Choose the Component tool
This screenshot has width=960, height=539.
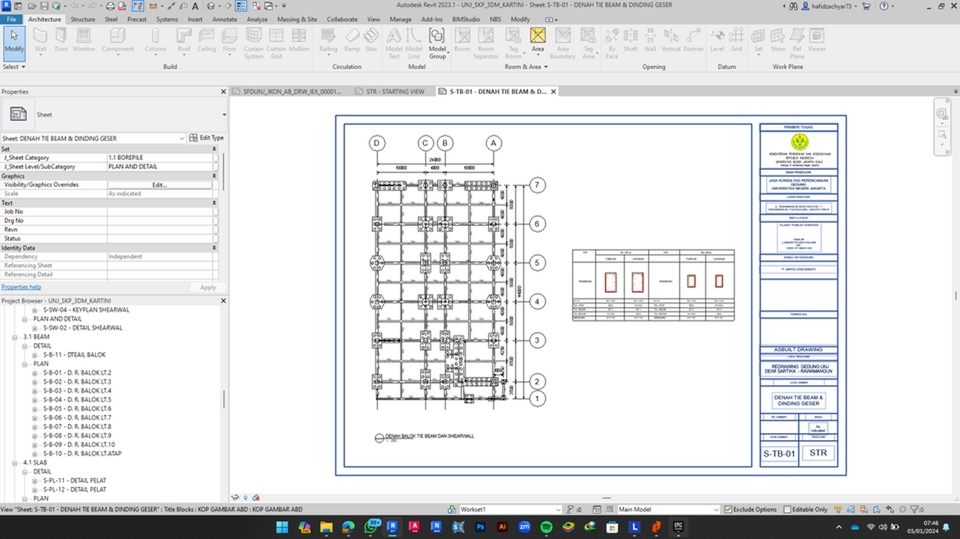pos(118,40)
